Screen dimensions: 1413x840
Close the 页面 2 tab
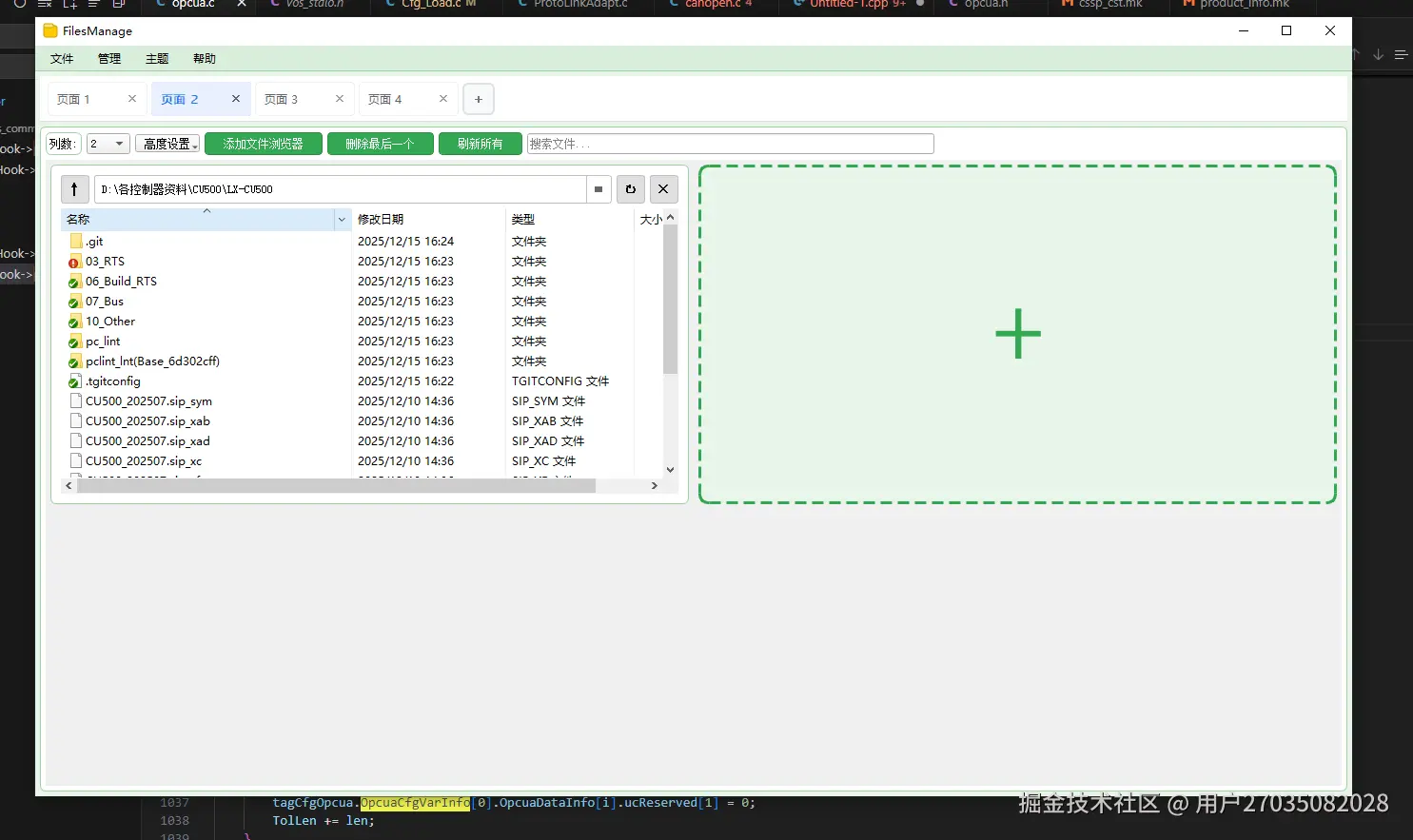coord(236,99)
